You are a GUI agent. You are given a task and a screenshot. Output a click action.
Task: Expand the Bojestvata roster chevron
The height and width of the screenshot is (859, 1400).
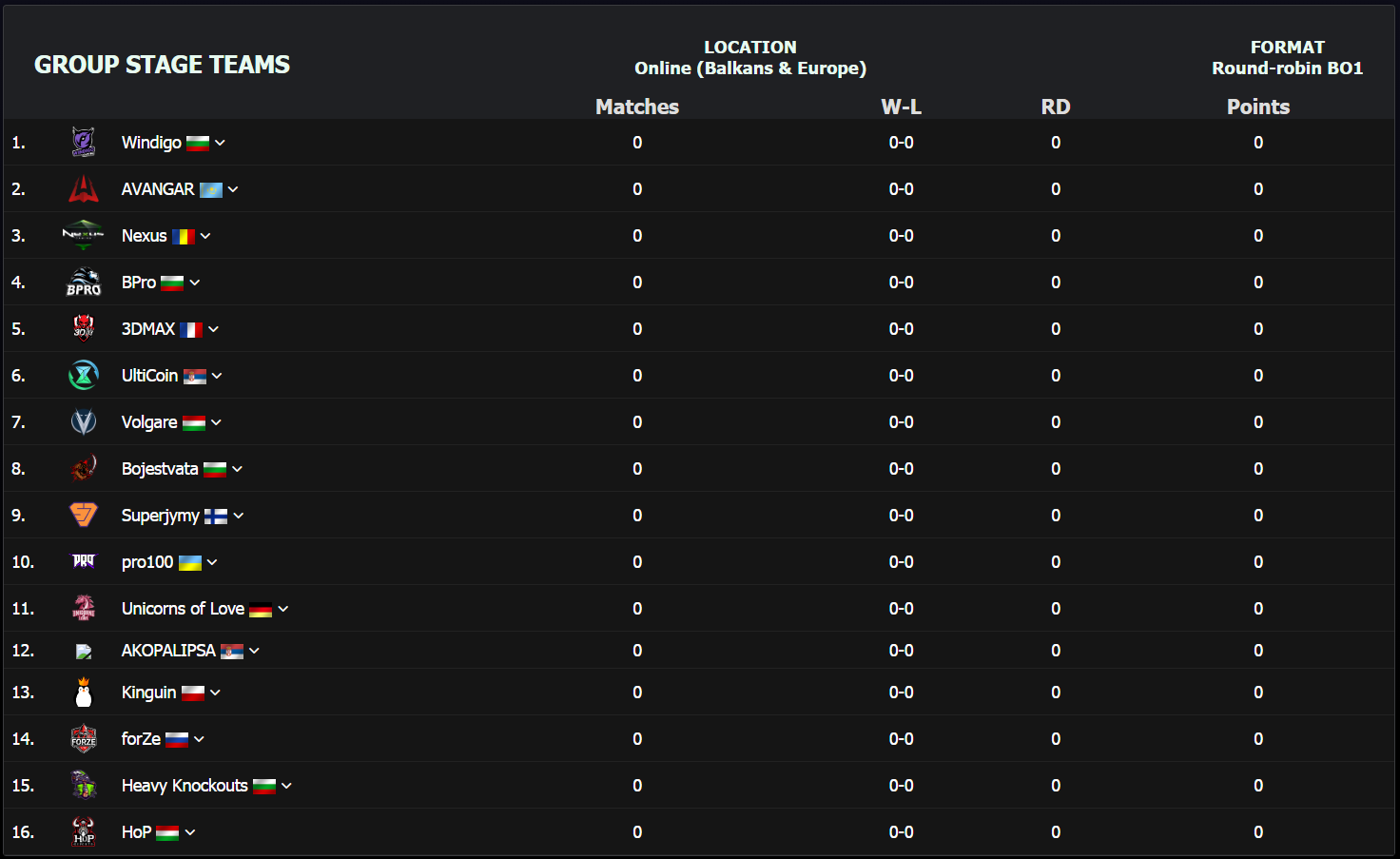(x=238, y=469)
